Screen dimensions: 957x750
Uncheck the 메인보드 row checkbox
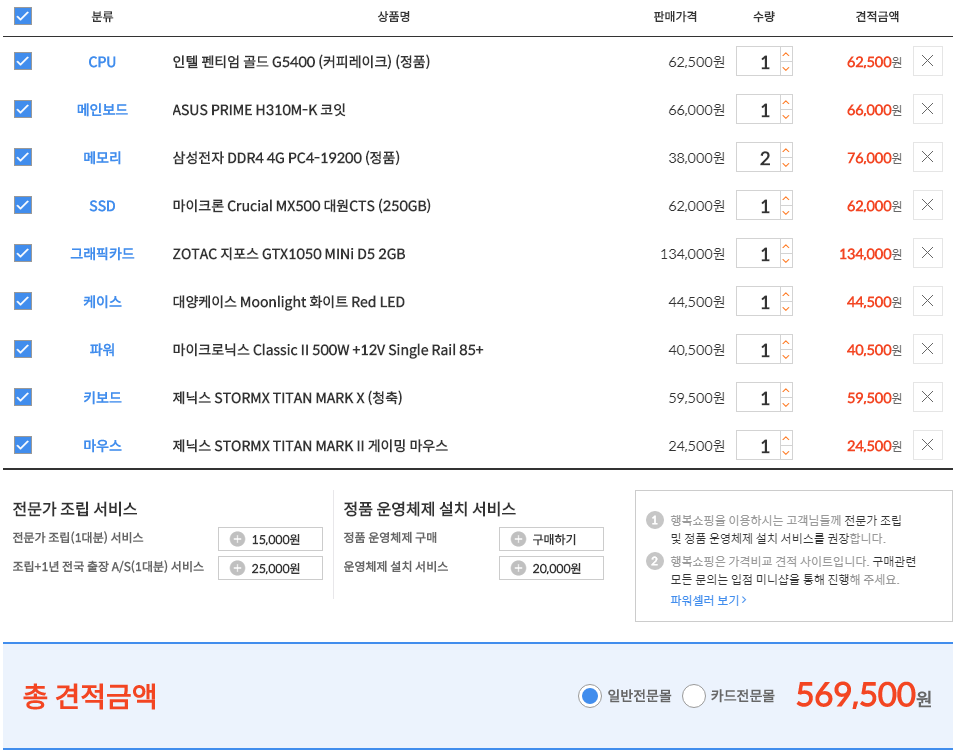point(23,109)
